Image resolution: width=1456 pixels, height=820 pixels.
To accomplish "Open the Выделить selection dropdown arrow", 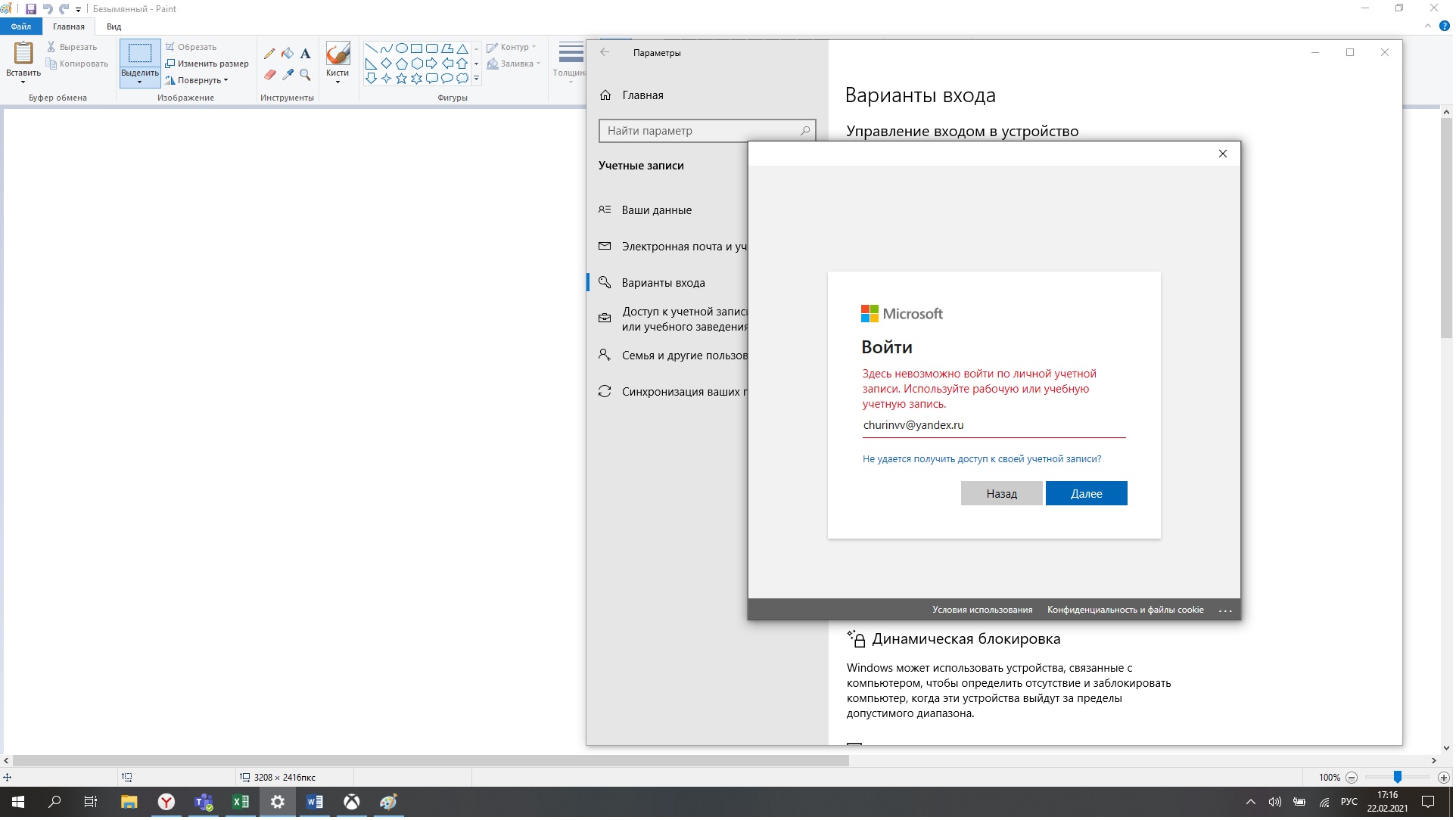I will pos(140,82).
